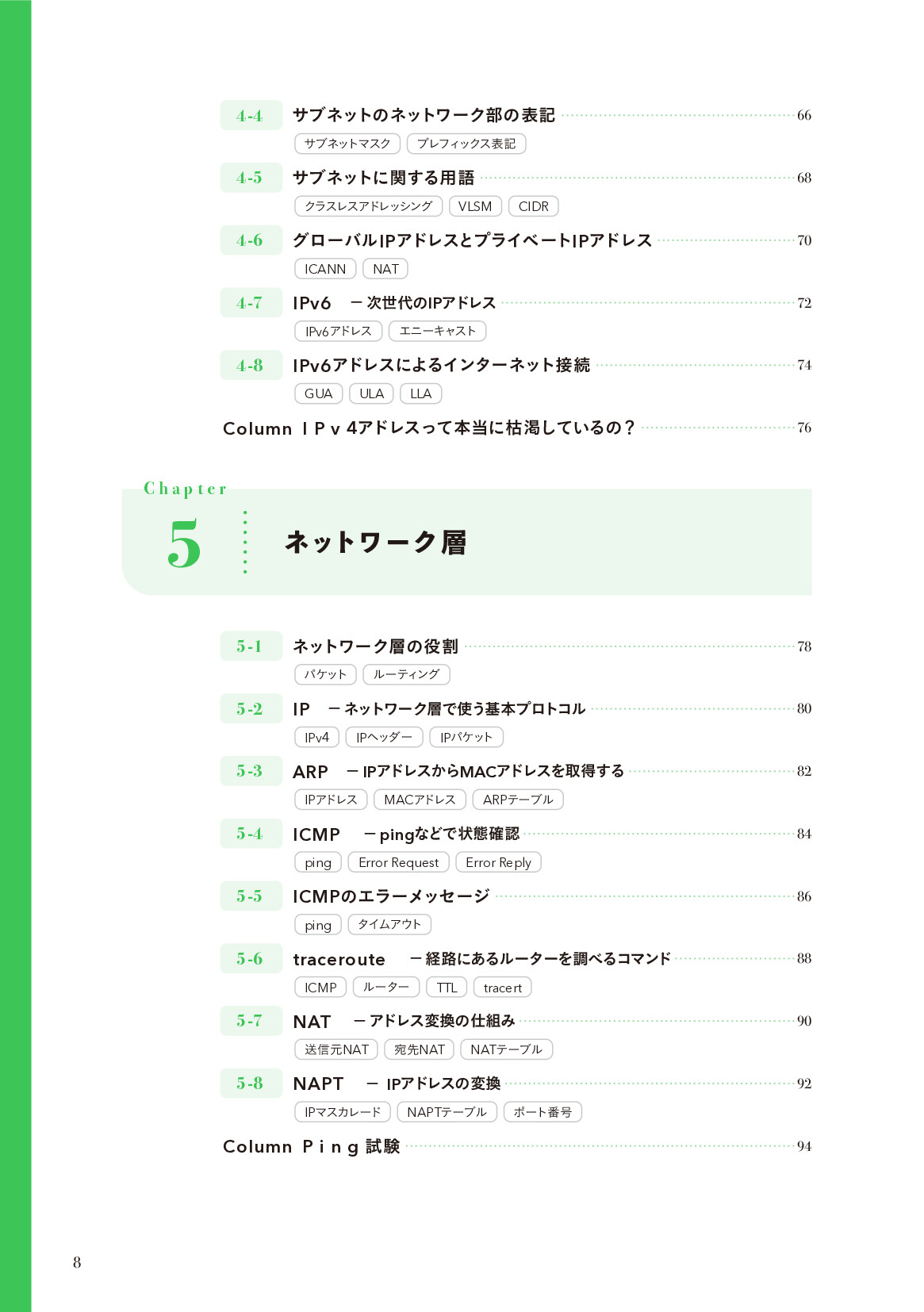Click the green 5-1 section number badge
924x1312 pixels.
251,646
